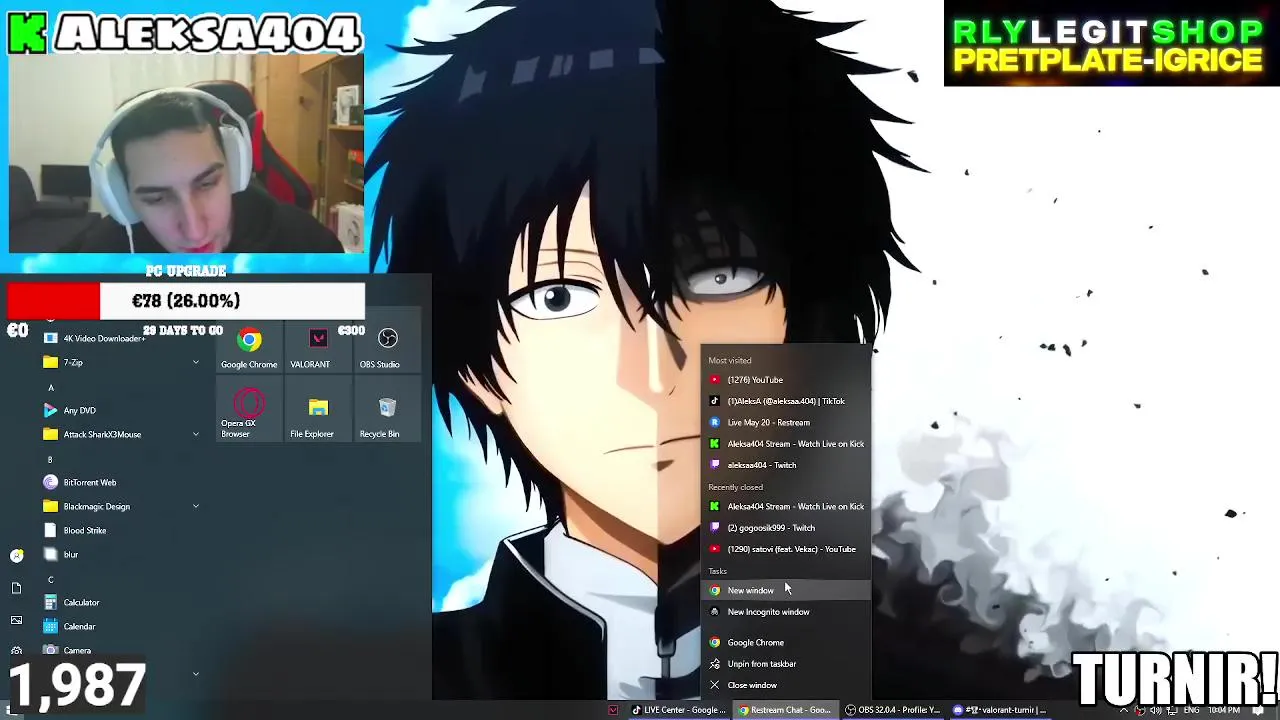Jump to letter B in app list
This screenshot has width=1280, height=720.
(x=51, y=459)
